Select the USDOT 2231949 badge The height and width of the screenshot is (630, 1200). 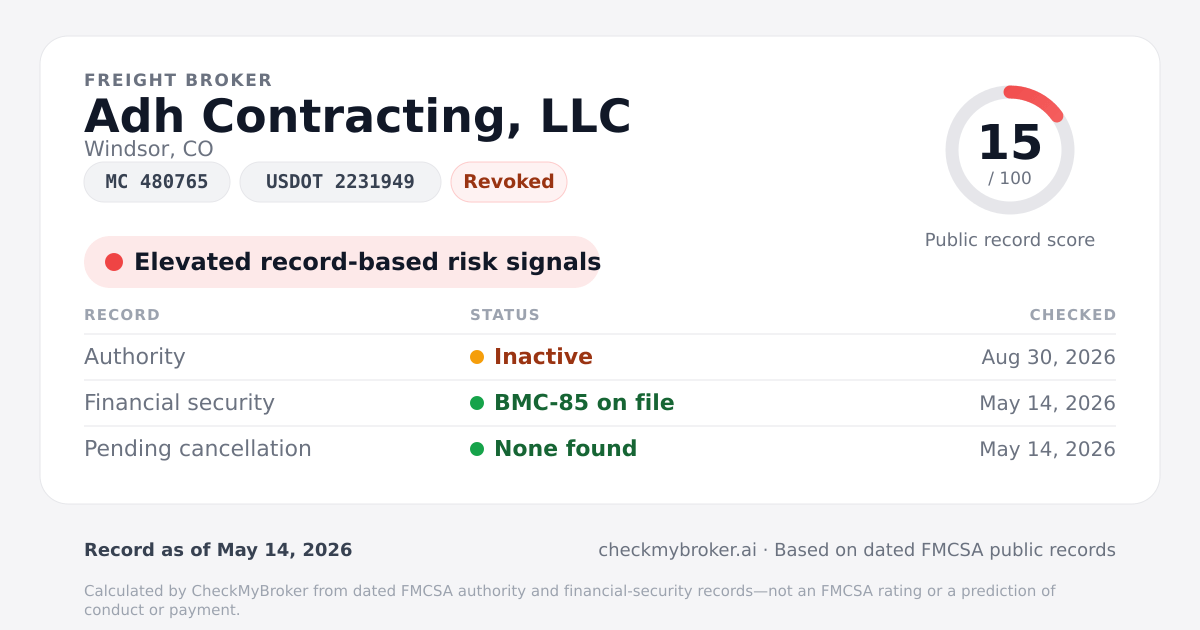point(340,182)
